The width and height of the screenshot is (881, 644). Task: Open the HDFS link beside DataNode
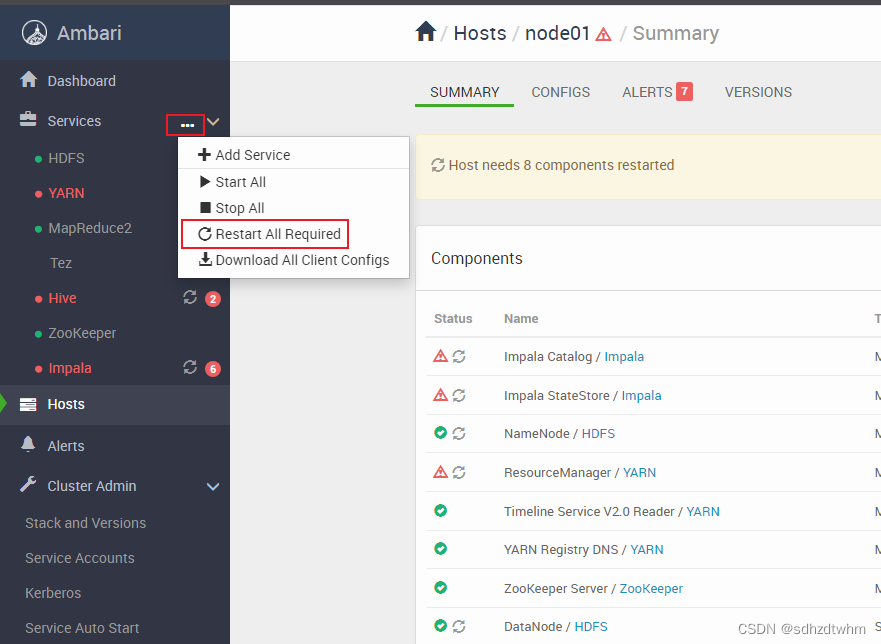tap(591, 627)
